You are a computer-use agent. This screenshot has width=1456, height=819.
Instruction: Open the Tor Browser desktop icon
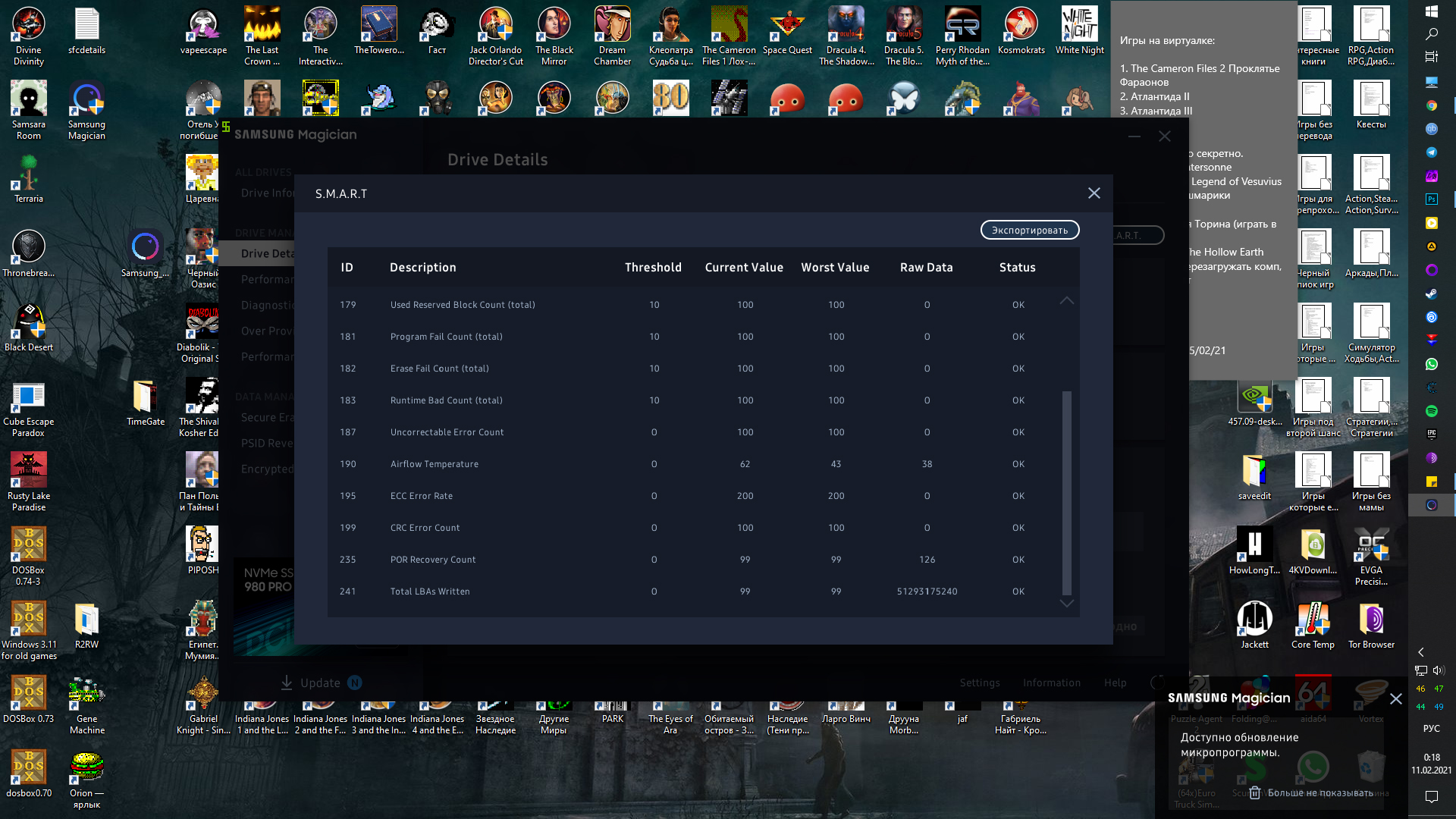coord(1371,625)
